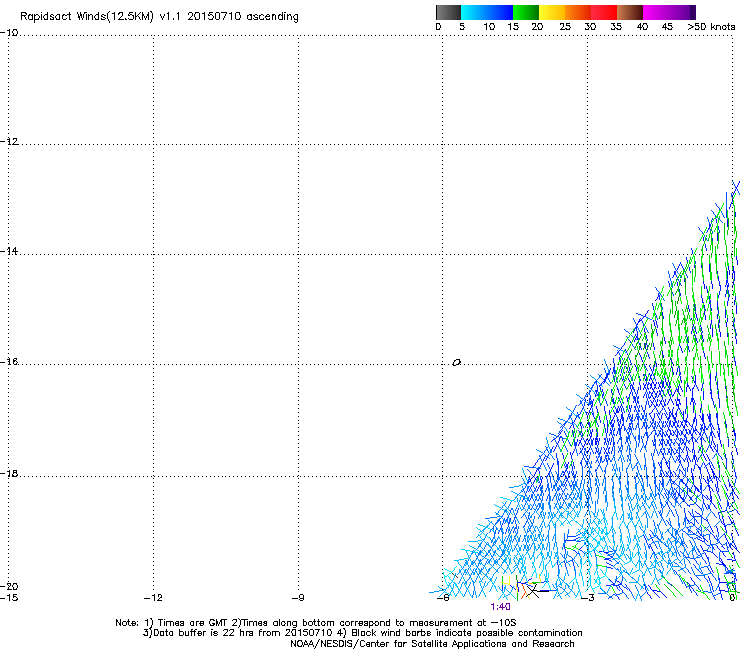
Task: Click the longitude axis label '-3'
Action: pos(588,598)
